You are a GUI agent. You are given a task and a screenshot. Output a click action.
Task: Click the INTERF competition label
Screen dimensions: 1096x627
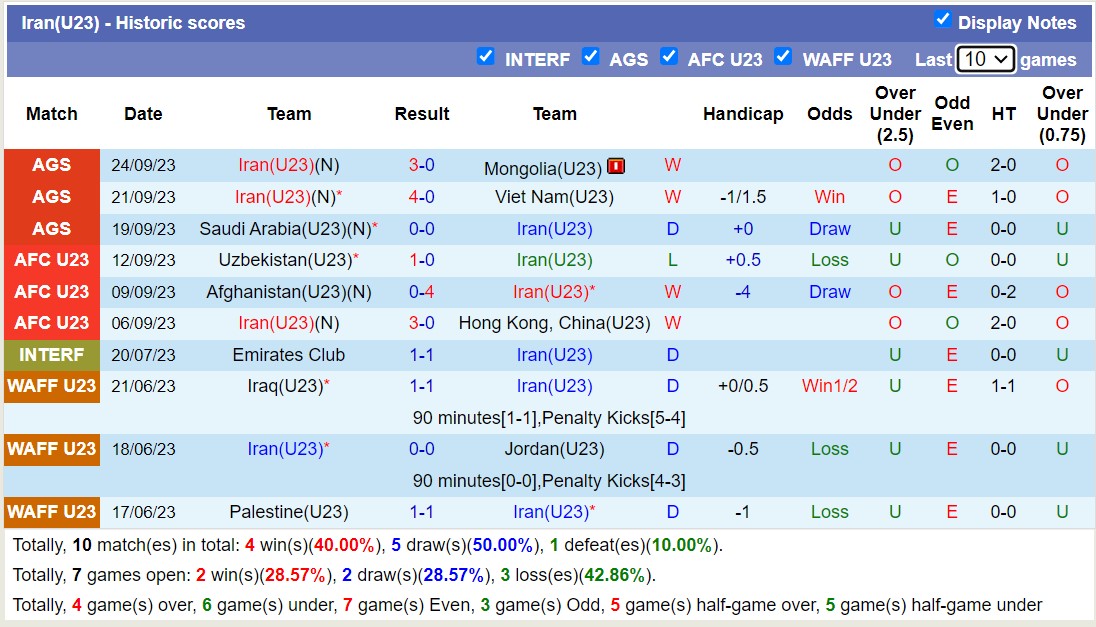pos(51,355)
